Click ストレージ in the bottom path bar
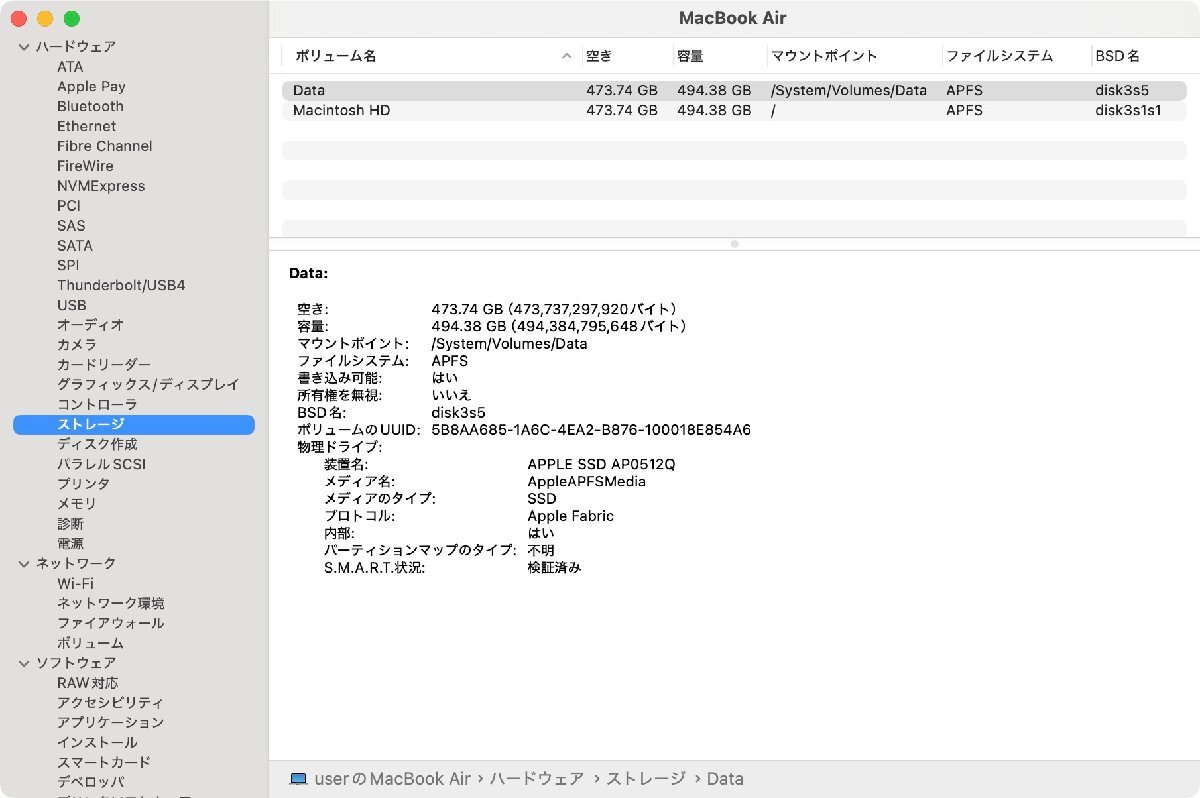Viewport: 1200px width, 798px height. (x=646, y=779)
